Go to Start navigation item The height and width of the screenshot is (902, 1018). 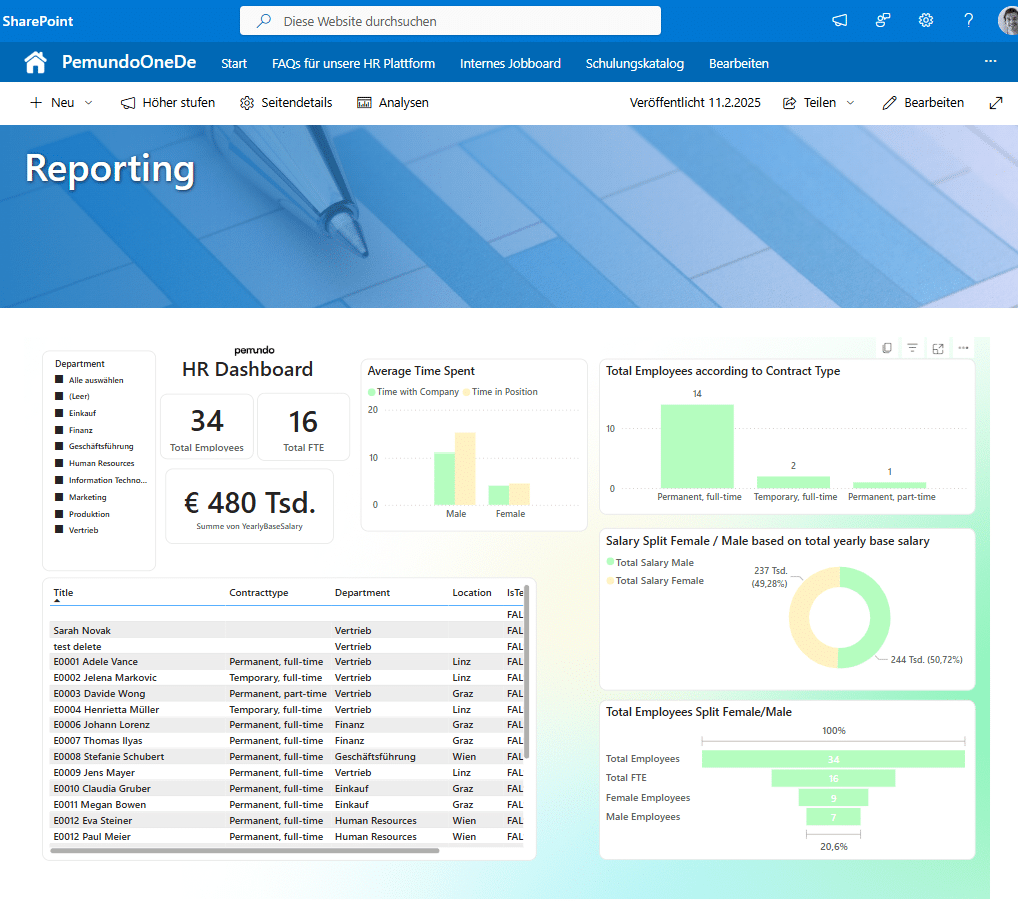234,64
